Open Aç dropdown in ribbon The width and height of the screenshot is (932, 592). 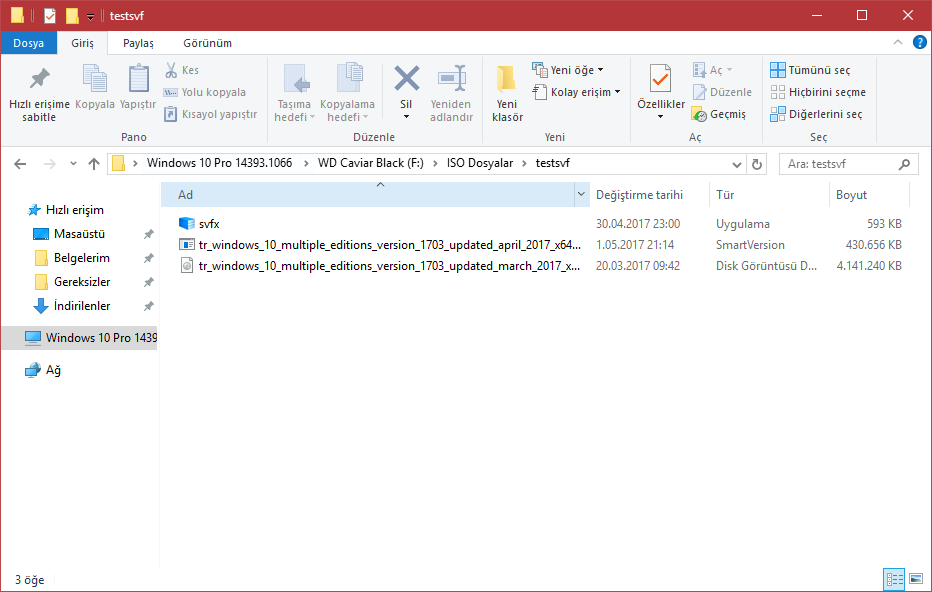[x=729, y=70]
